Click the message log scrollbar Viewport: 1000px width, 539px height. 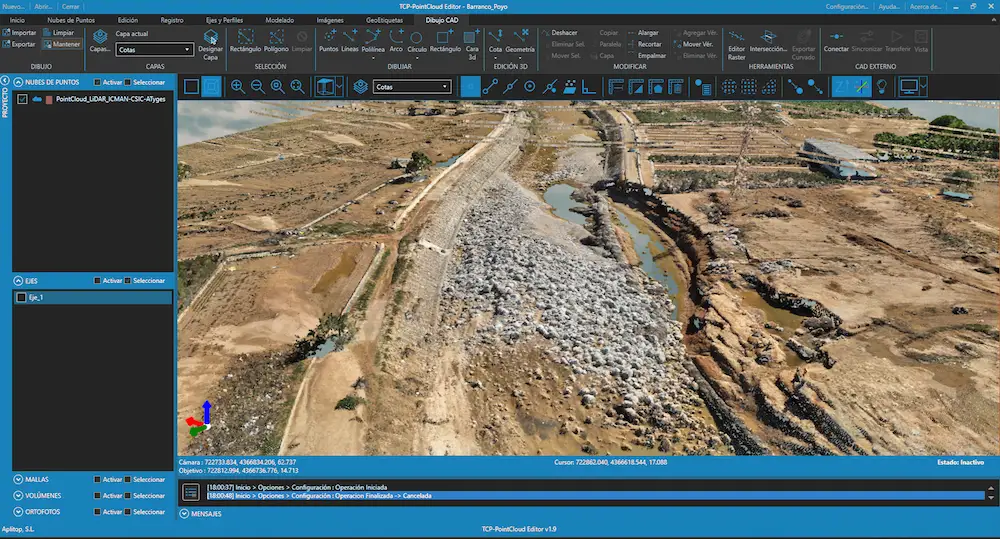point(991,492)
